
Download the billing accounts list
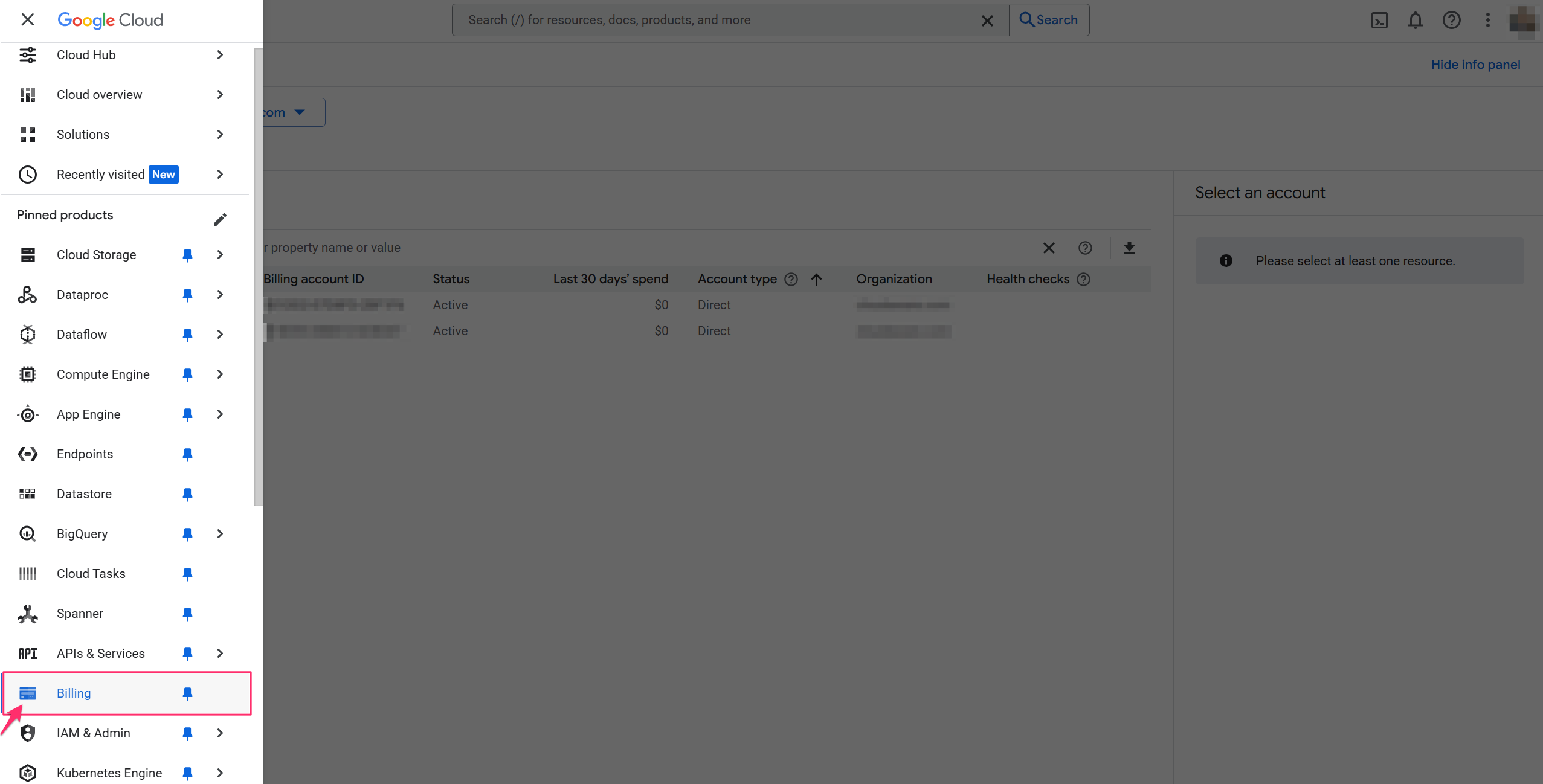point(1129,248)
